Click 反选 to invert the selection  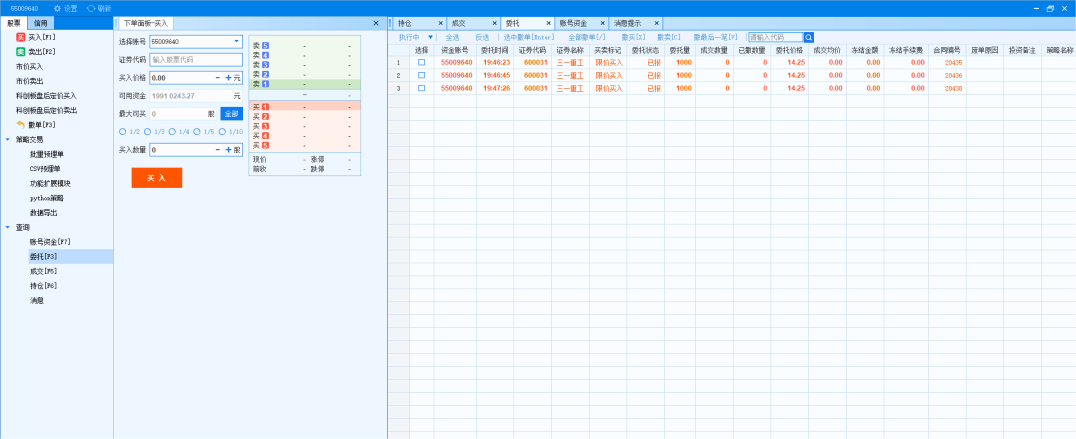[482, 38]
